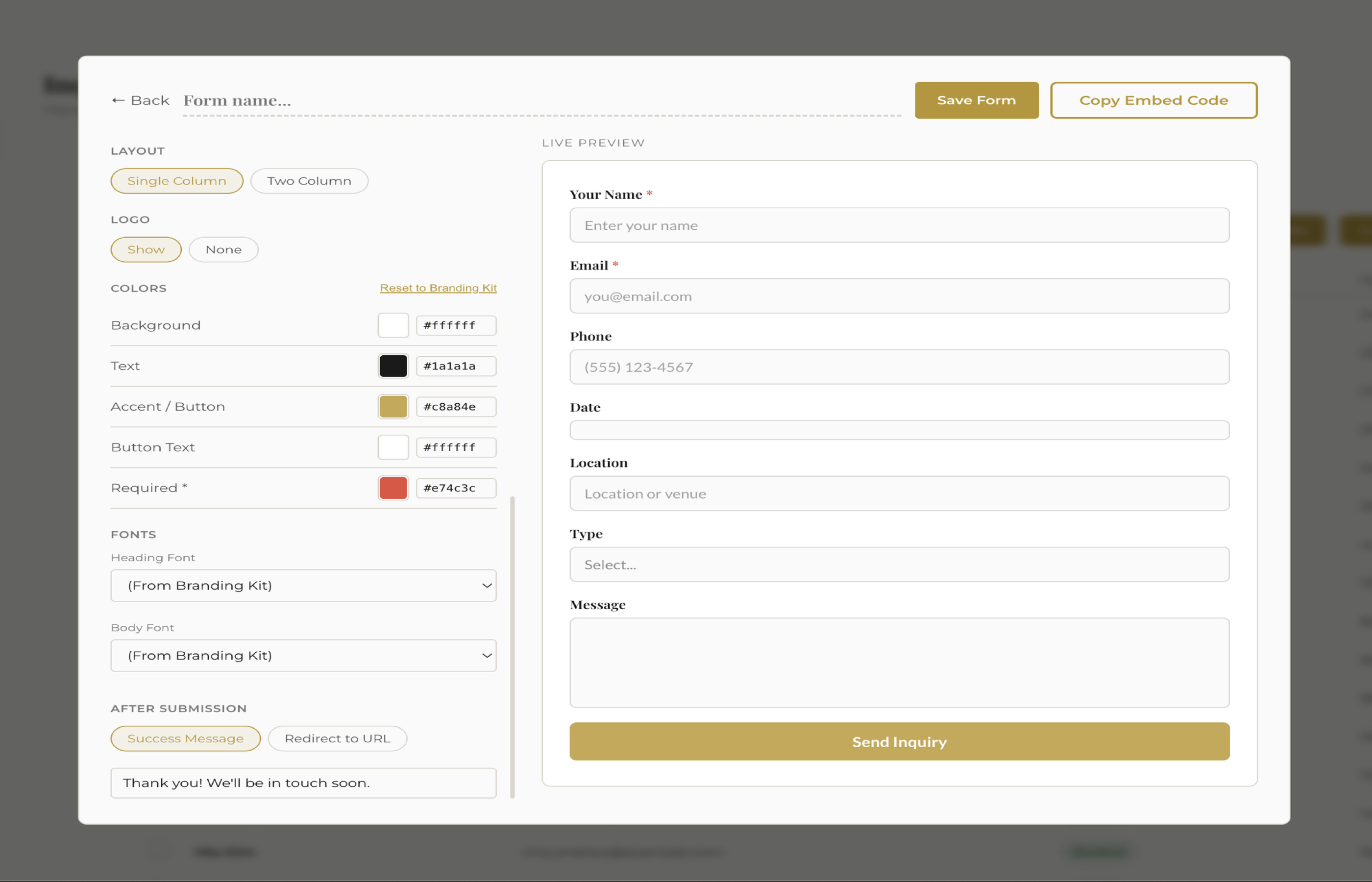Select Success Message after submission

coord(185,738)
